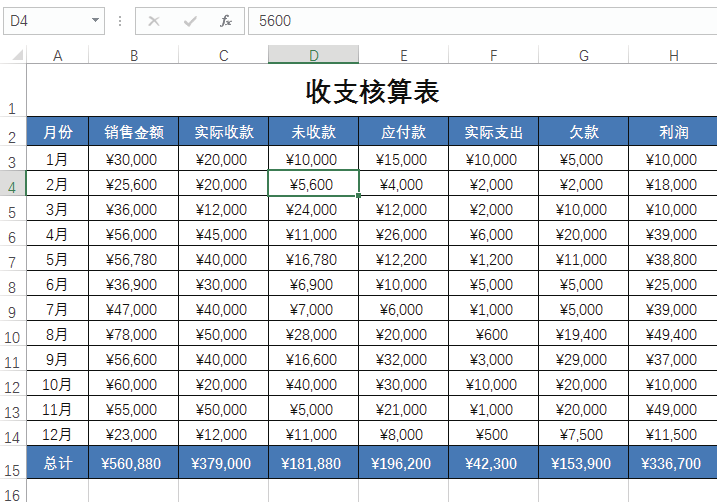Click total cell ¥181,880
Screen dimensions: 717x502
pos(313,463)
